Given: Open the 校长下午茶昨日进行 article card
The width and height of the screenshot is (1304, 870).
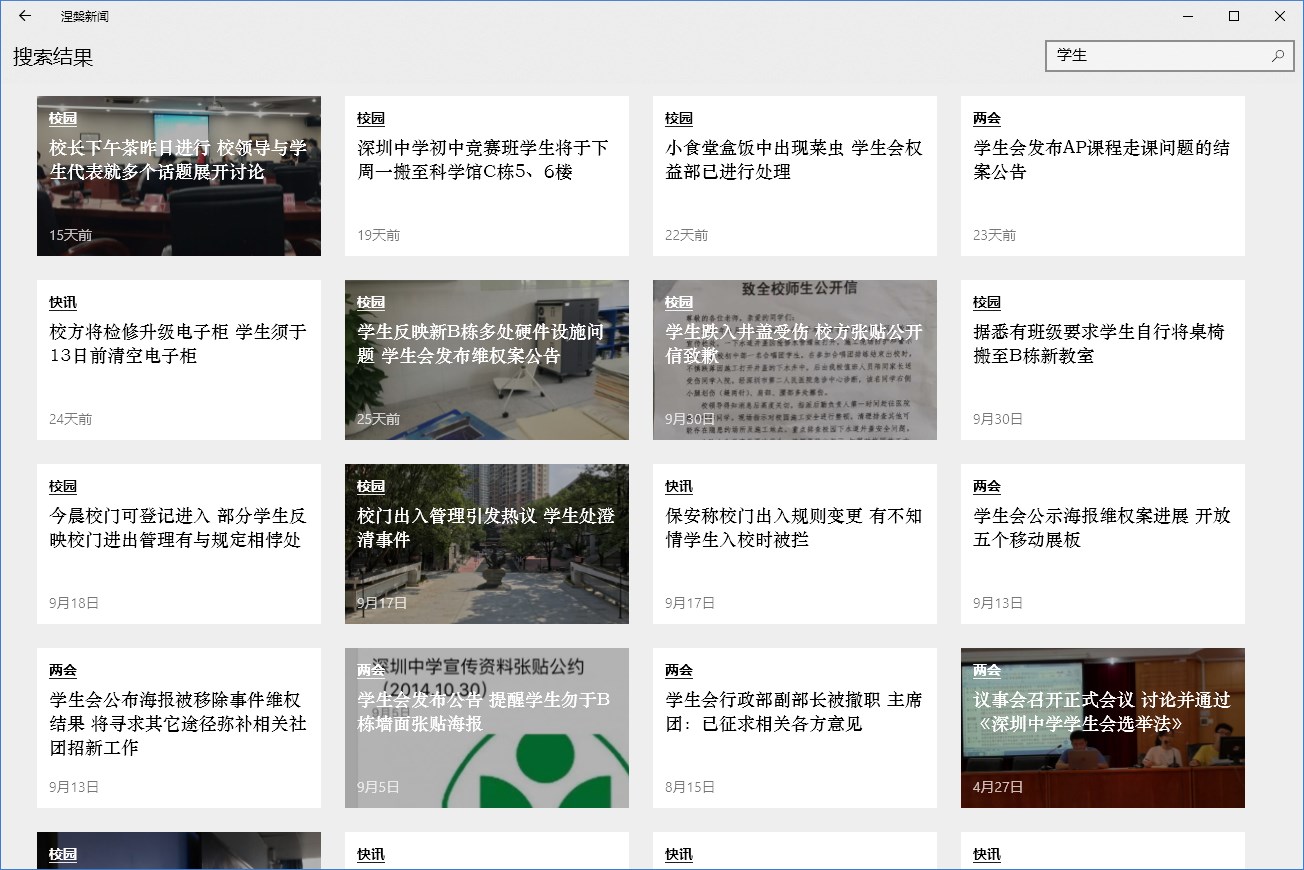Looking at the screenshot, I should click(x=179, y=176).
